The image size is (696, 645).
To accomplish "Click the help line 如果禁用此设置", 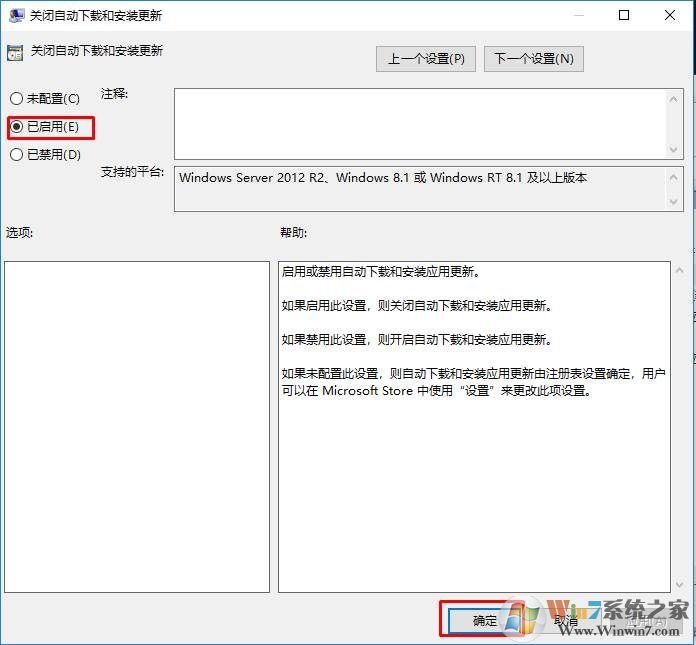I will point(417,340).
